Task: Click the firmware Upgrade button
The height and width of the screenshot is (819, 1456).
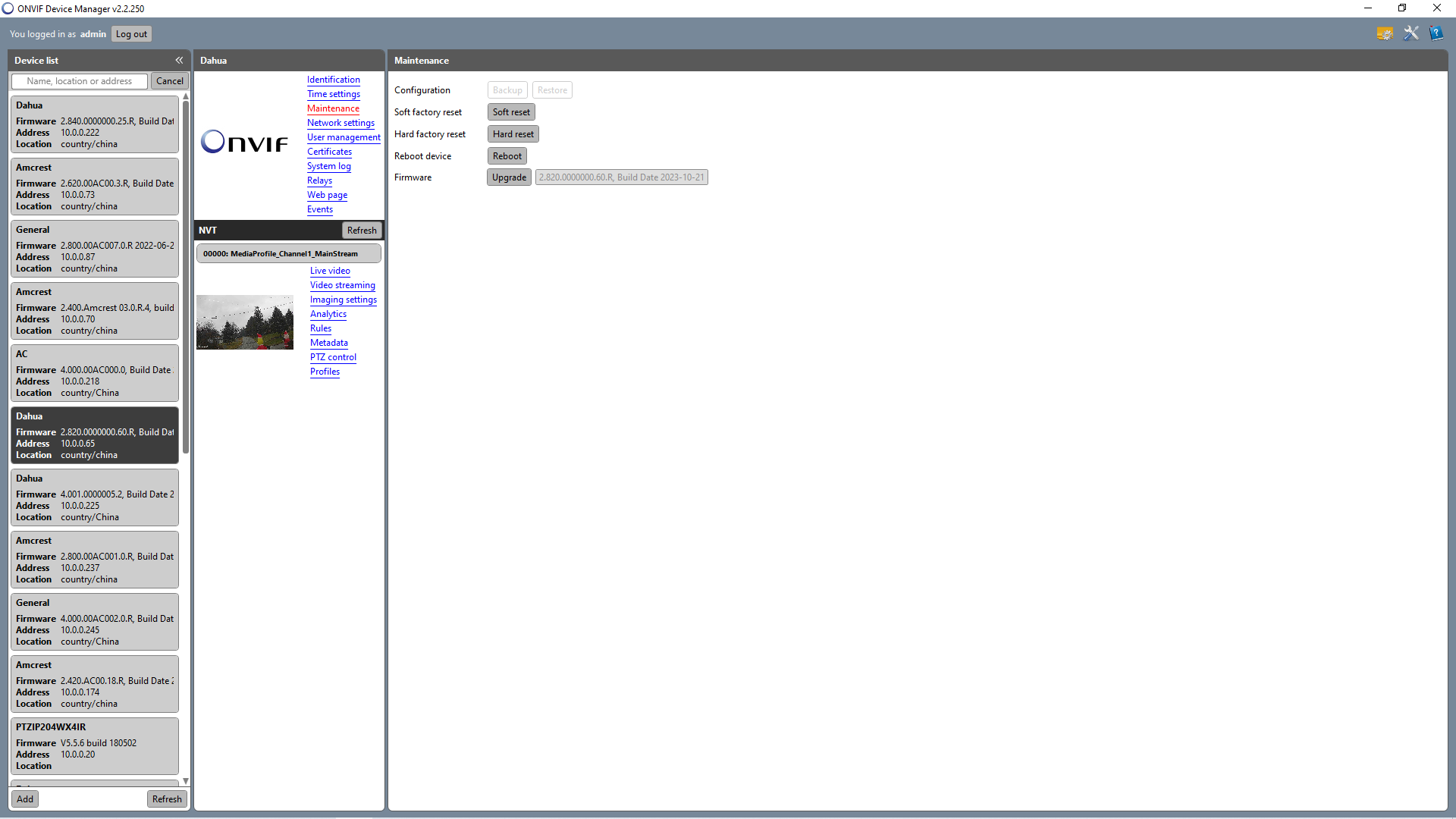Action: pyautogui.click(x=509, y=177)
